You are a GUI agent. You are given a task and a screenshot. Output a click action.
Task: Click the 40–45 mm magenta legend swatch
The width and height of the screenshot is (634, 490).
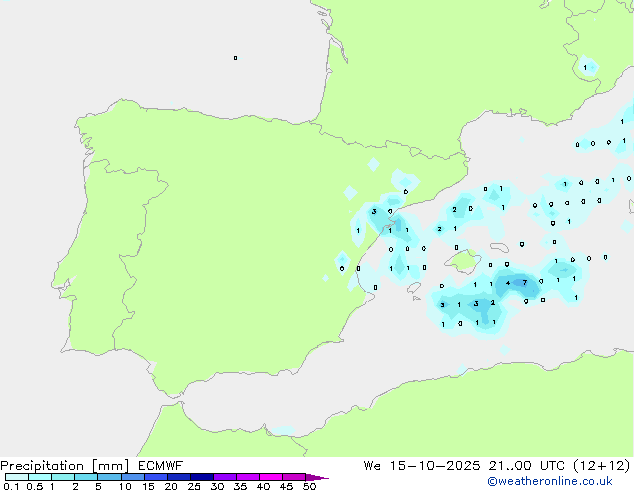click(x=271, y=477)
